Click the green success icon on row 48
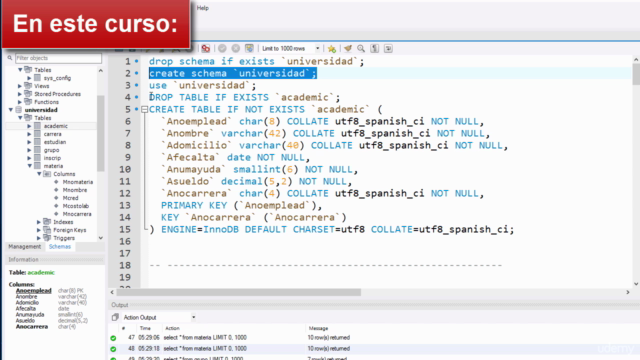 pyautogui.click(x=113, y=349)
